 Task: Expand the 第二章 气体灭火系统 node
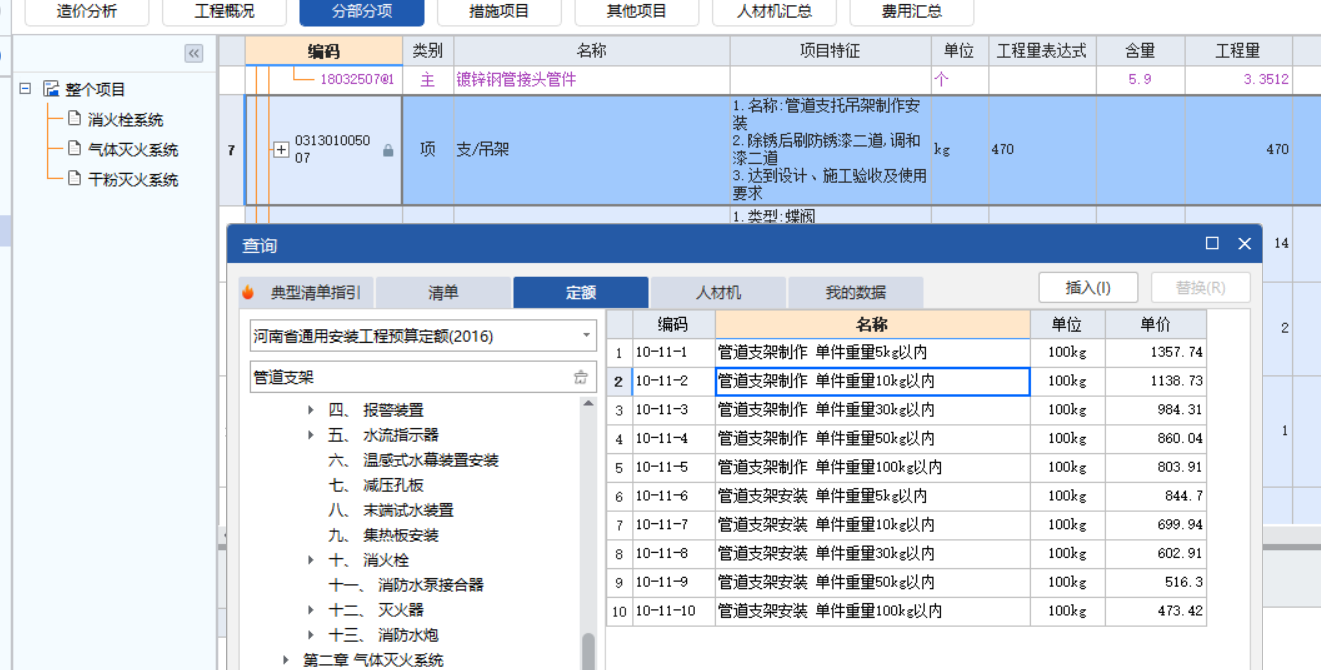click(285, 658)
